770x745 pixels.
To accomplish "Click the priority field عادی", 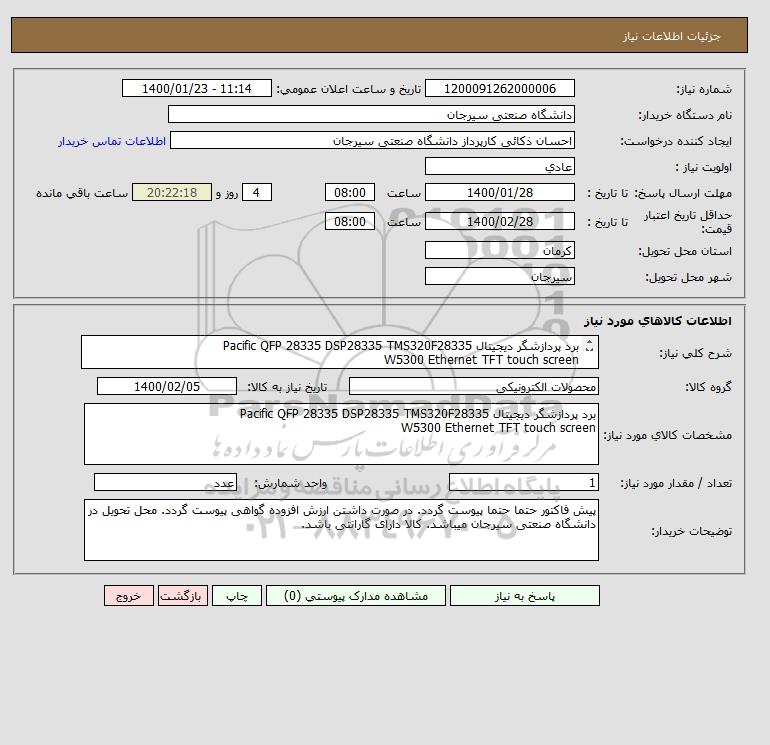I will 499,166.
